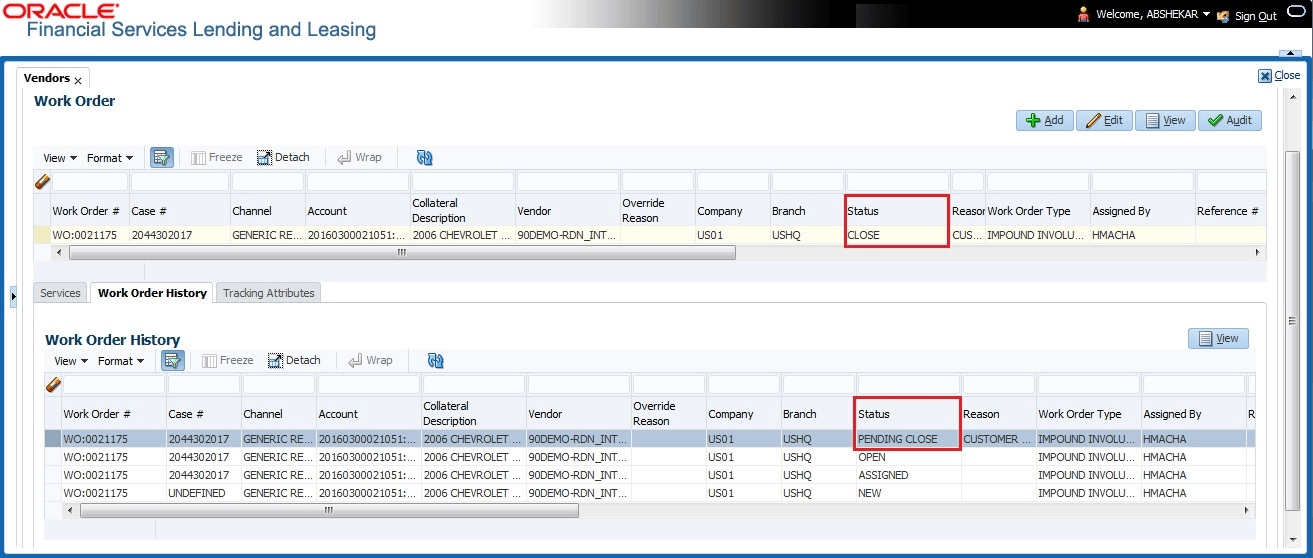The width and height of the screenshot is (1313, 558).
Task: Open Format menu in Work Order toolbar
Action: coord(110,158)
